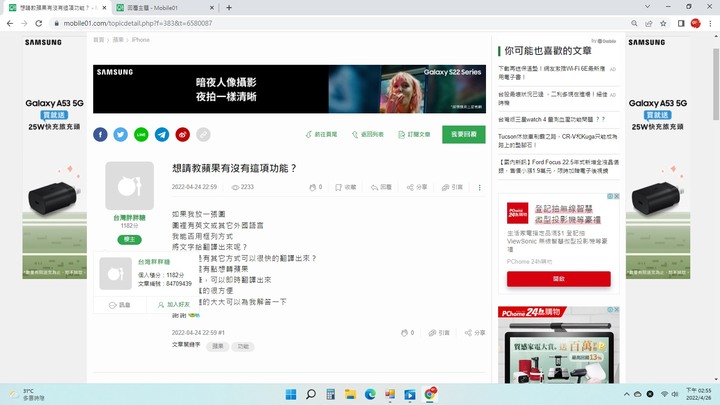Click 訂閱文章 to subscribe to the thread
720x405 pixels.
(414, 135)
